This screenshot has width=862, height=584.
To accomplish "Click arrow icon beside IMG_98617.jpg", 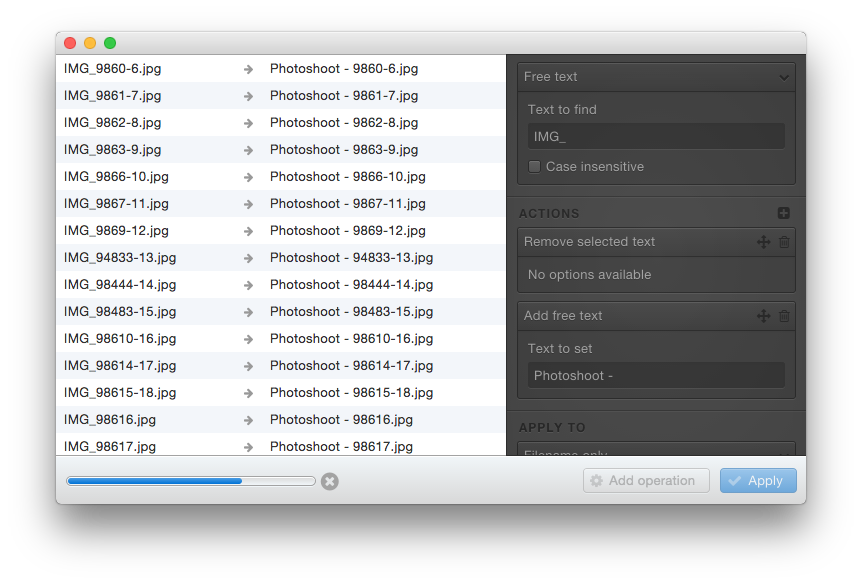I will coord(248,447).
